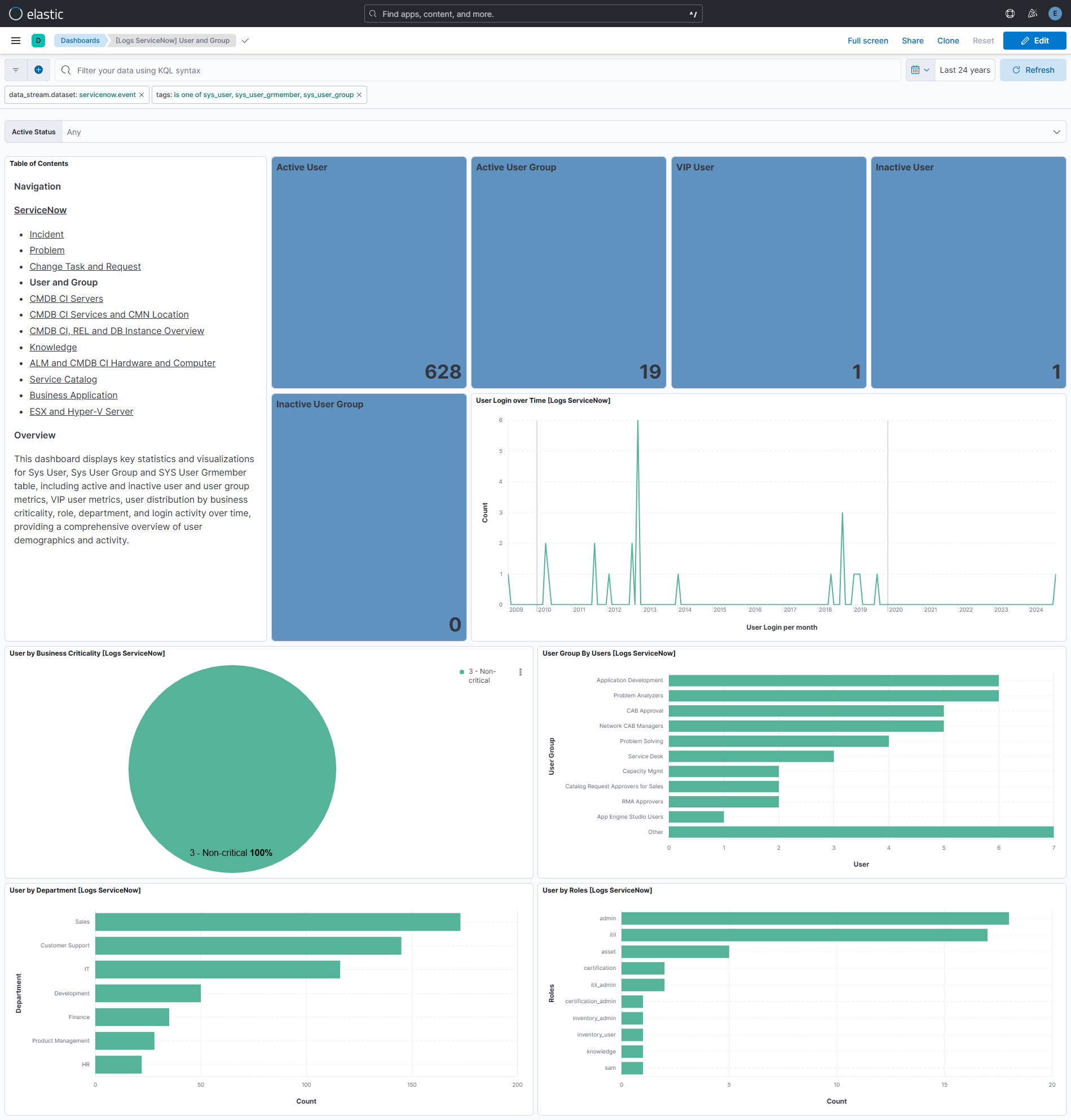This screenshot has width=1071, height=1120.
Task: Open the Incident dashboard link
Action: [46, 234]
